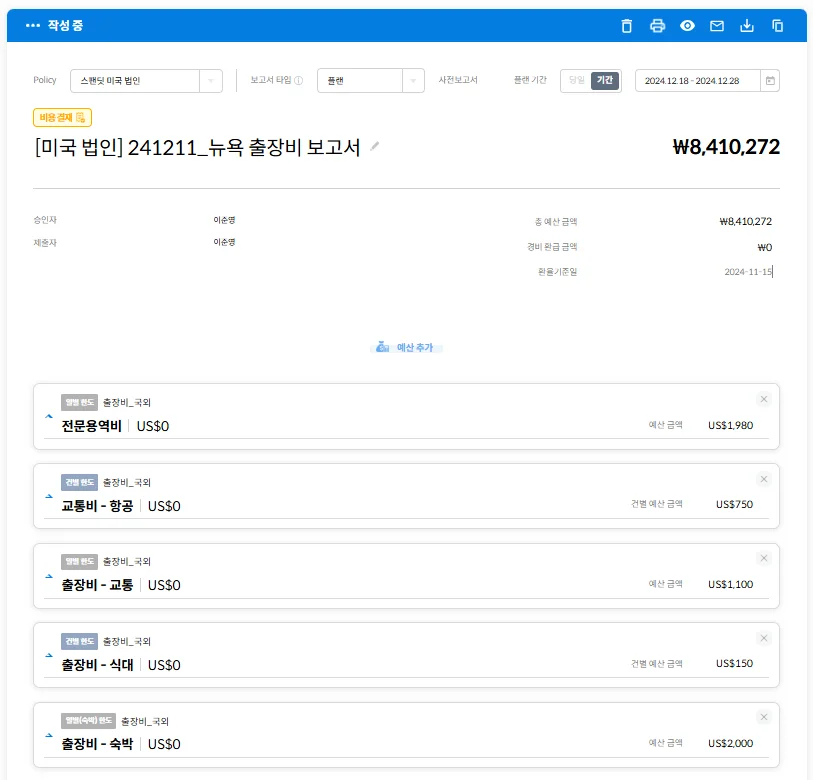The width and height of the screenshot is (813, 780).
Task: Click the download report icon
Action: coord(746,26)
